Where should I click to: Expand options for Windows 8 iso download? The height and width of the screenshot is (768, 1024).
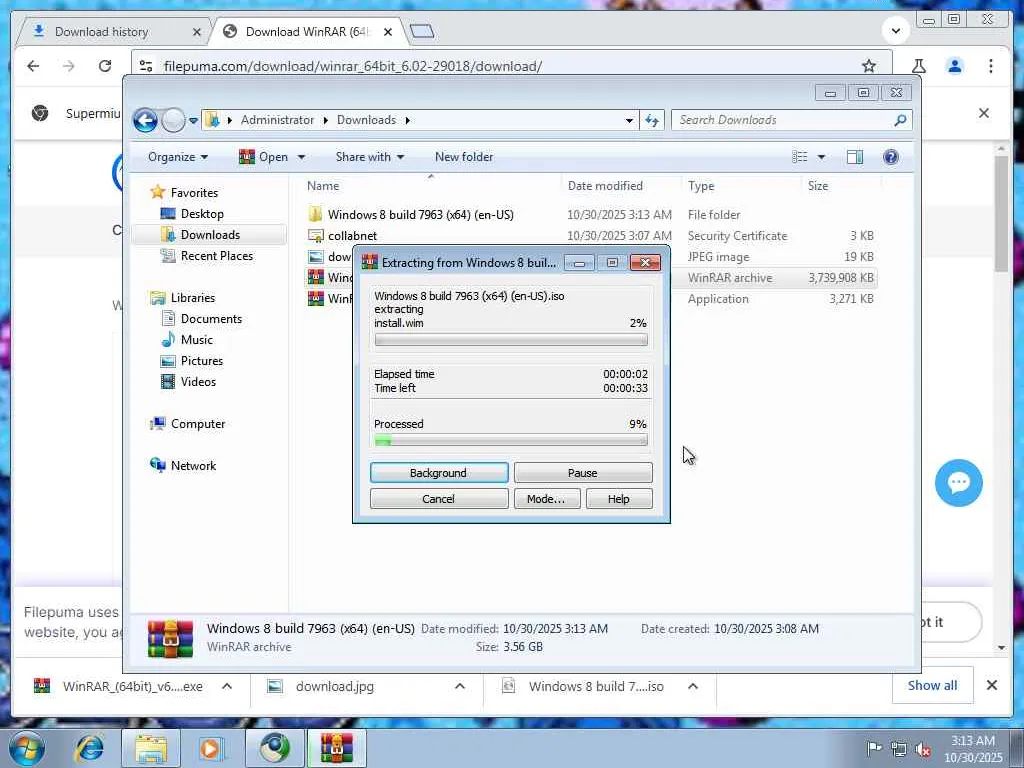pyautogui.click(x=693, y=686)
